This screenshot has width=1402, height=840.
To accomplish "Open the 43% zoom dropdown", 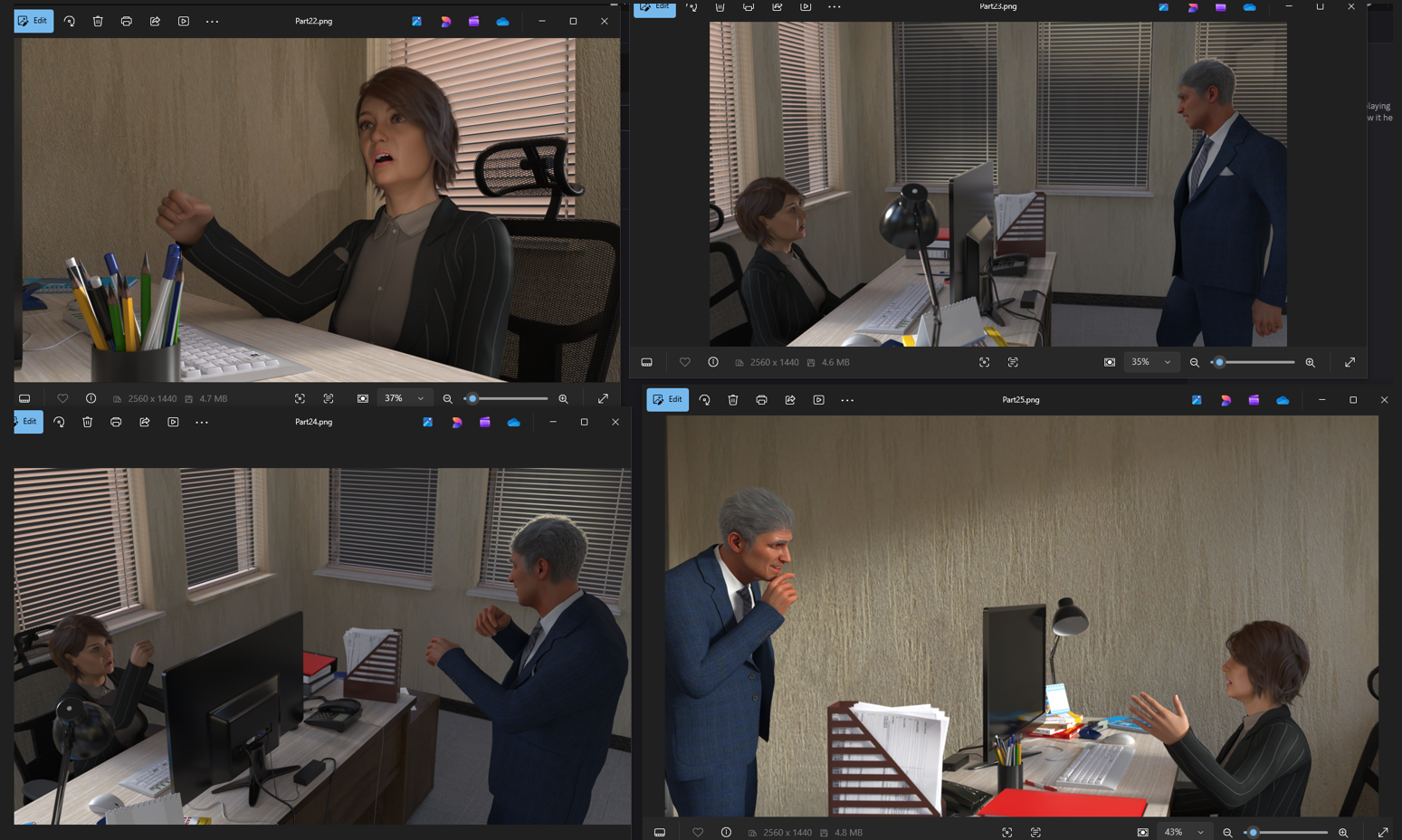I will 1184,832.
